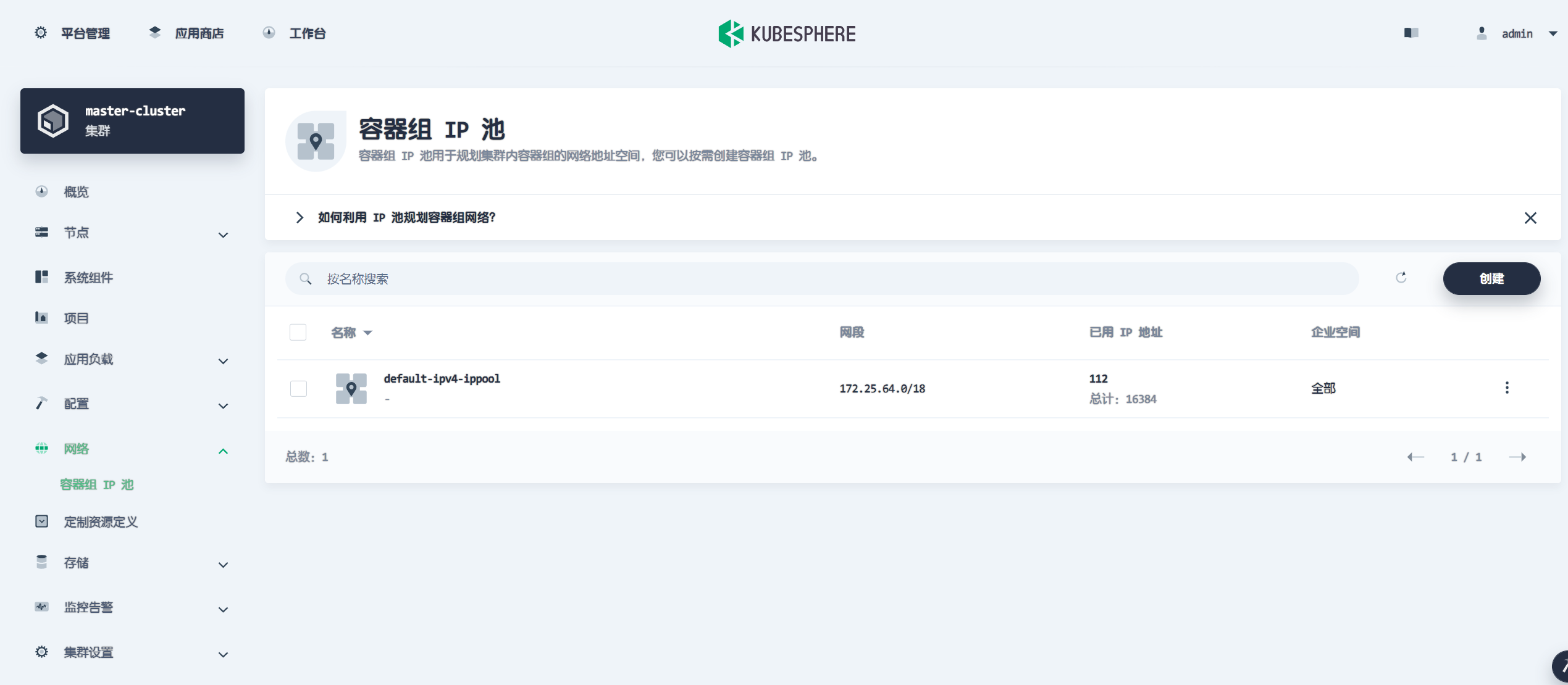Sort by 名称 column dropdown
The height and width of the screenshot is (685, 1568).
(x=367, y=333)
